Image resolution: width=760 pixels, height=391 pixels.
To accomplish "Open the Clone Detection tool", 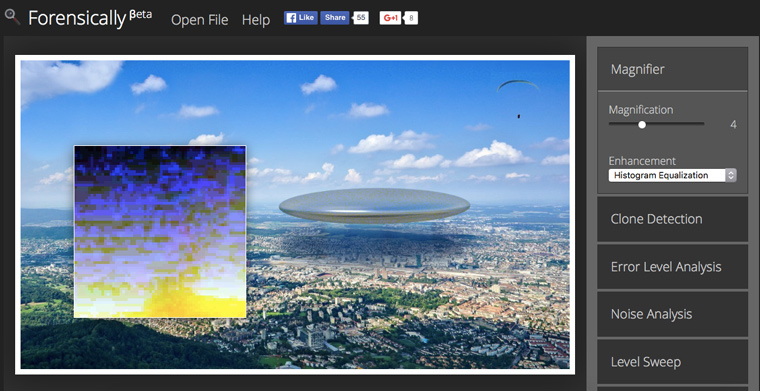I will pos(672,219).
